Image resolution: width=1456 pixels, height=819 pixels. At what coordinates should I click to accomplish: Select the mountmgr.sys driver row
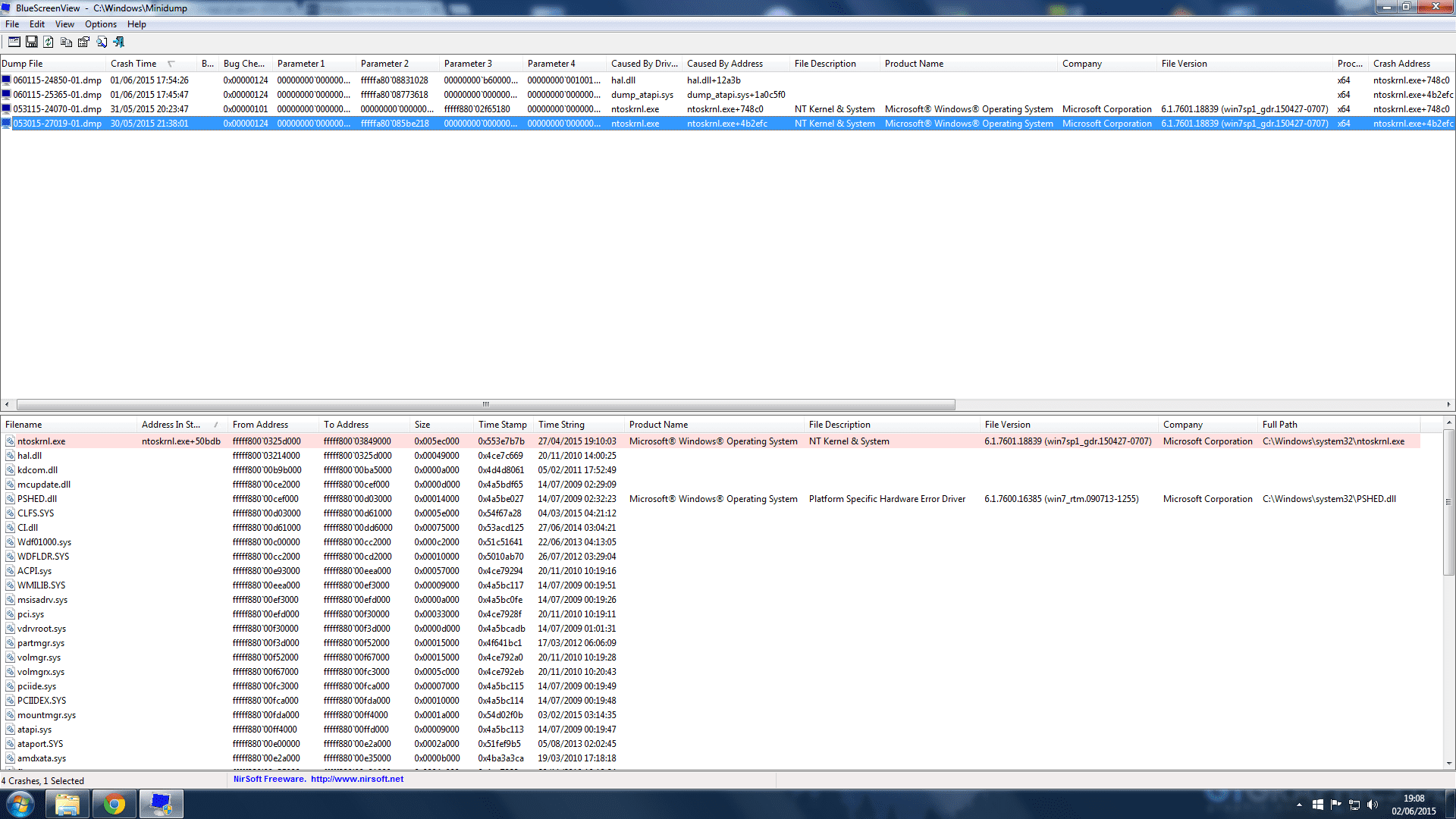point(711,715)
